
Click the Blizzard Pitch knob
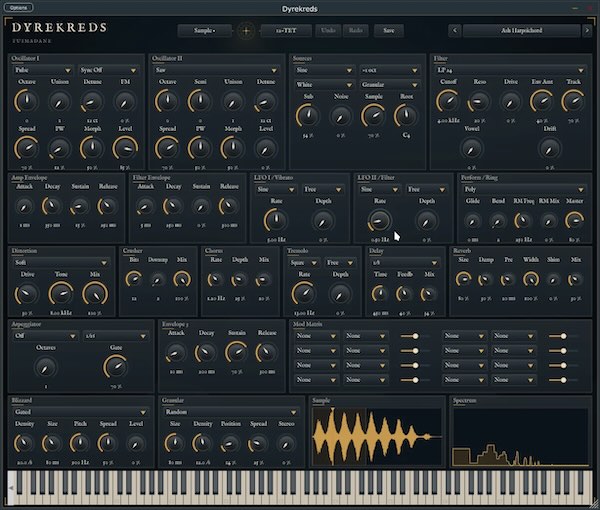coord(80,443)
